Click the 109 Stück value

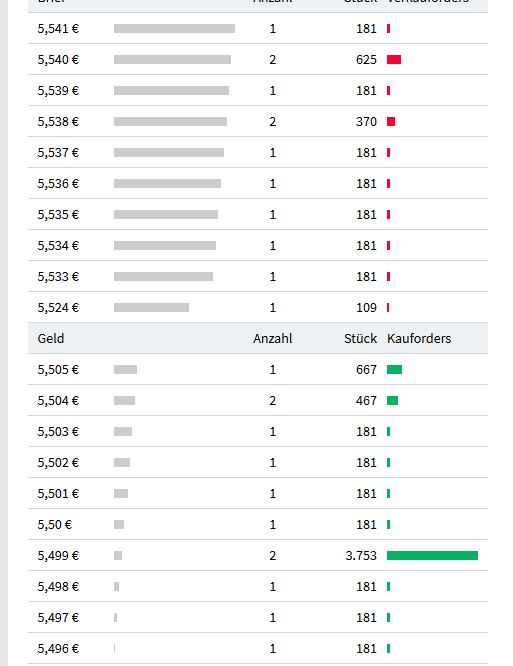(366, 308)
